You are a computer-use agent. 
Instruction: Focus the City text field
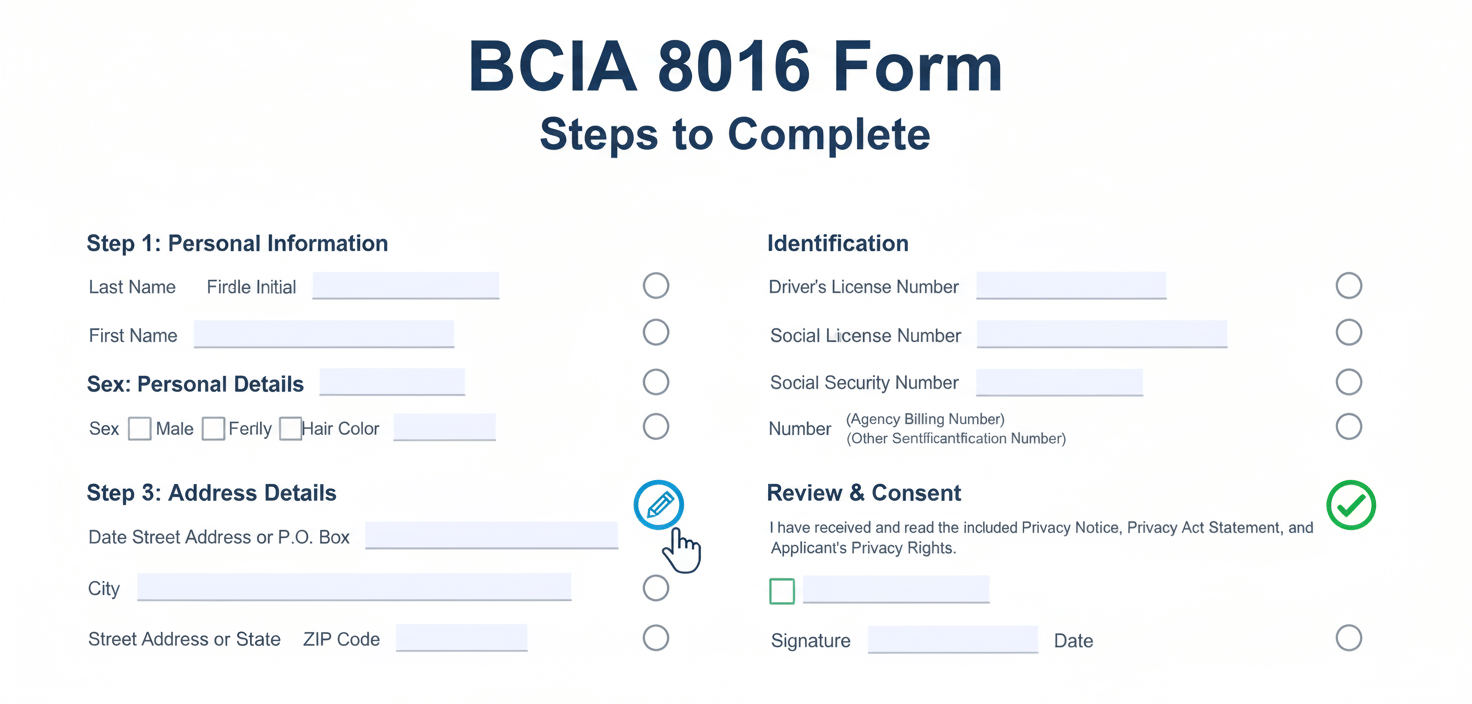pyautogui.click(x=354, y=587)
